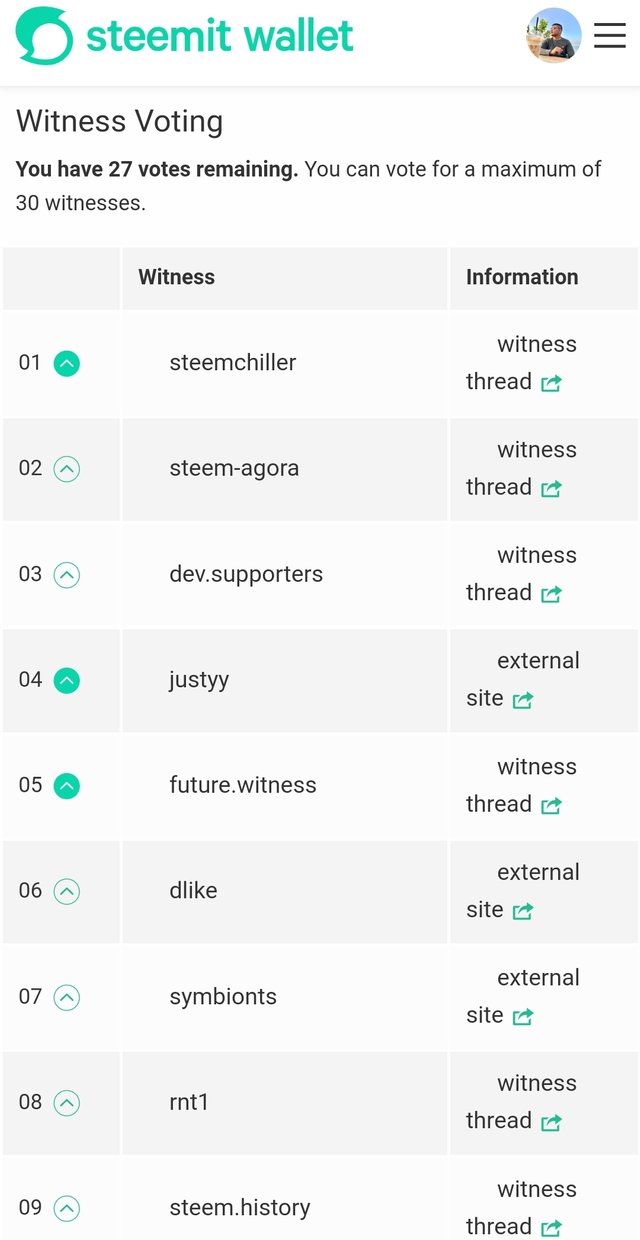
Task: Upvote the steem-agora witness
Action: [66, 469]
